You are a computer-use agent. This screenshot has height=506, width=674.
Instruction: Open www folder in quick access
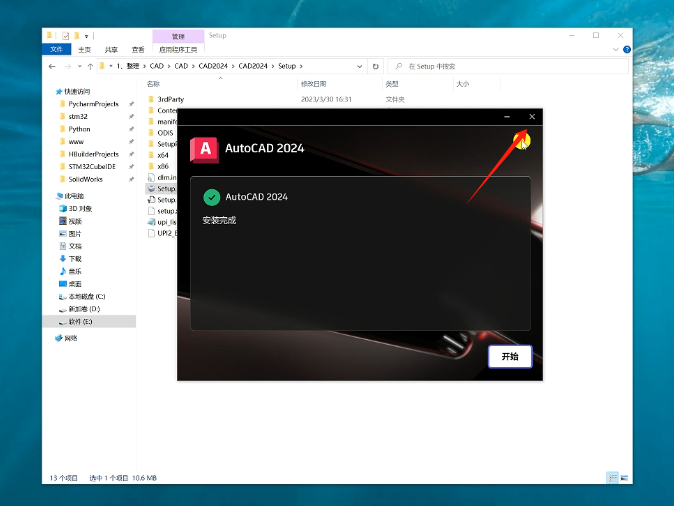[76, 141]
